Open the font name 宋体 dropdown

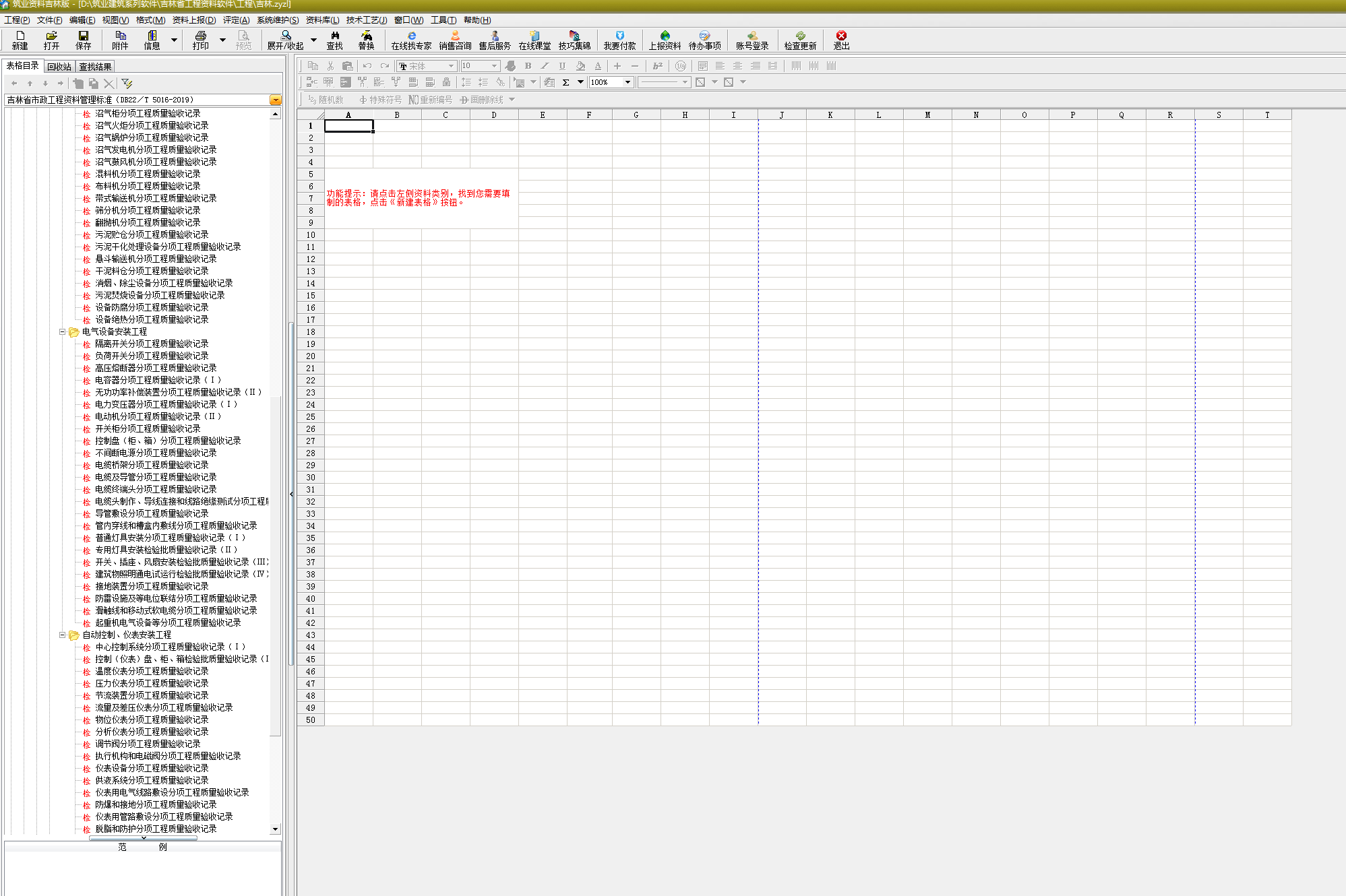click(451, 66)
